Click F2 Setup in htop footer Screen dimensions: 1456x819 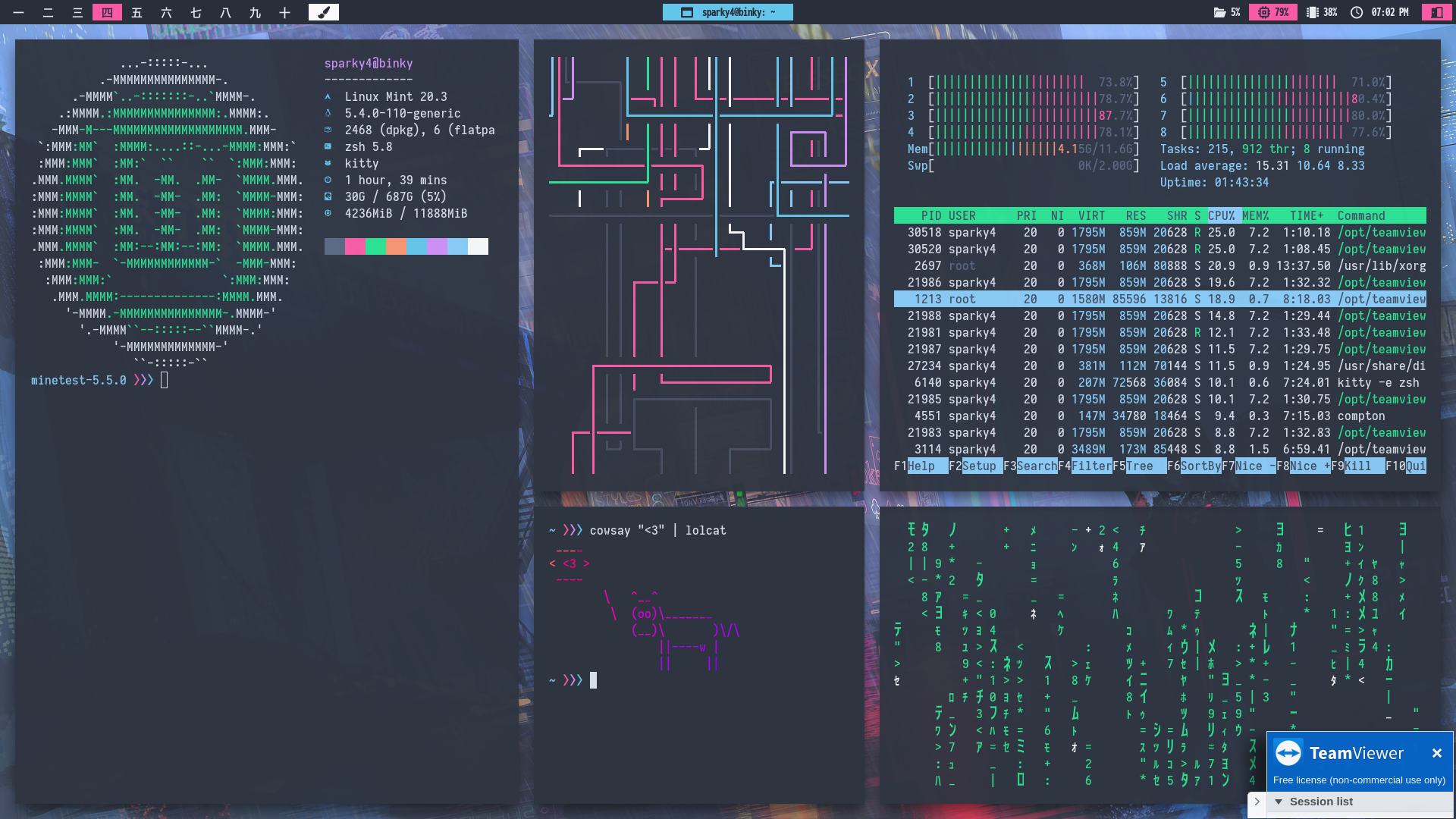click(978, 466)
